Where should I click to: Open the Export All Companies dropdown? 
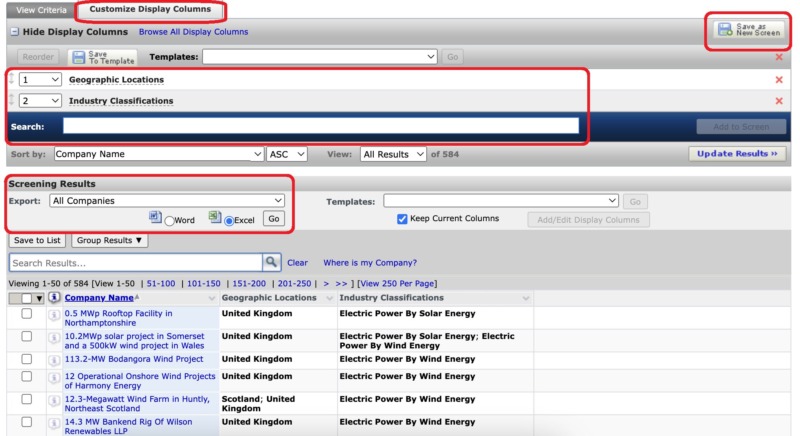tap(167, 200)
